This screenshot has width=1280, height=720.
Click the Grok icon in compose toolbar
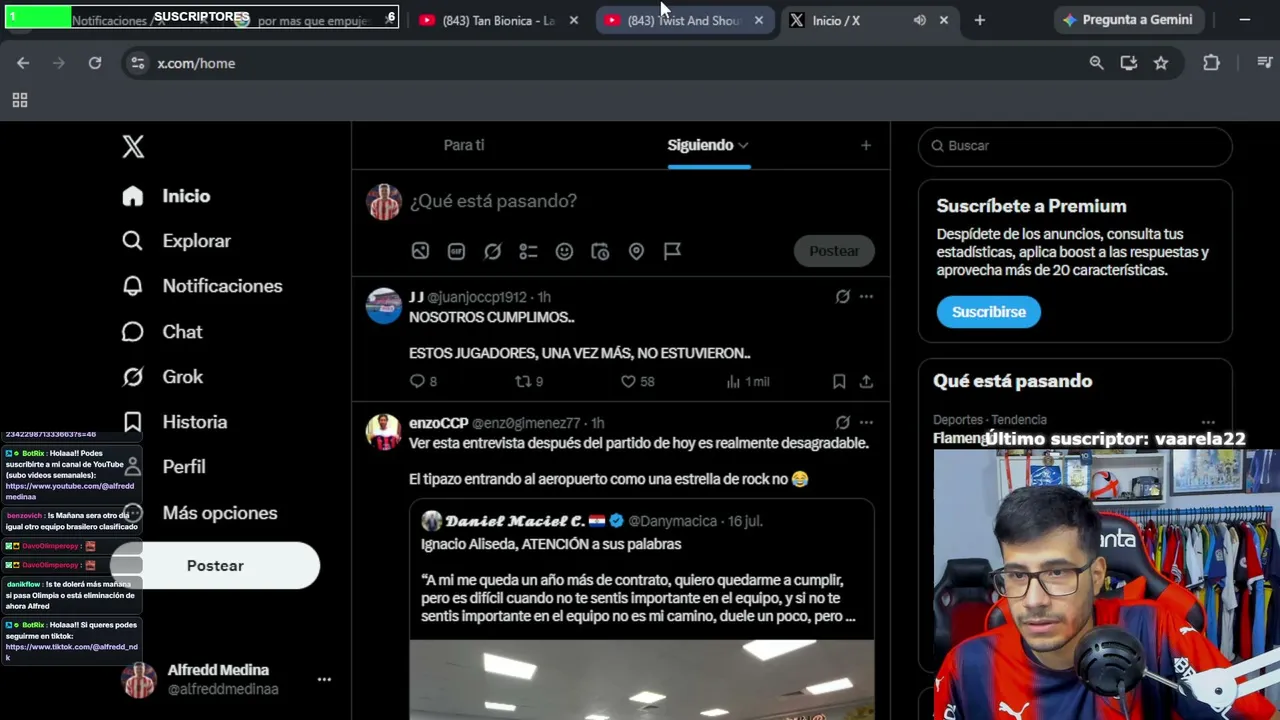(492, 251)
